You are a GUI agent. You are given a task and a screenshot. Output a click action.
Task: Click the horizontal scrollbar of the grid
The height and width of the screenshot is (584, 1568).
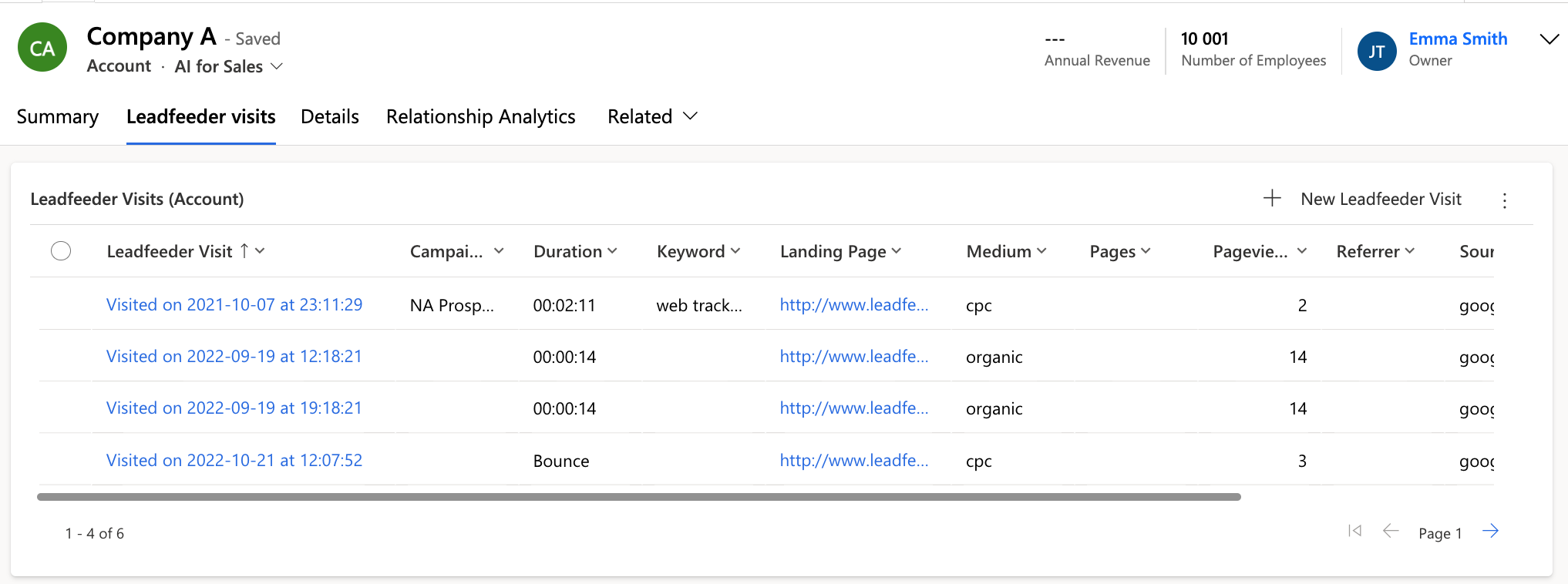[639, 497]
